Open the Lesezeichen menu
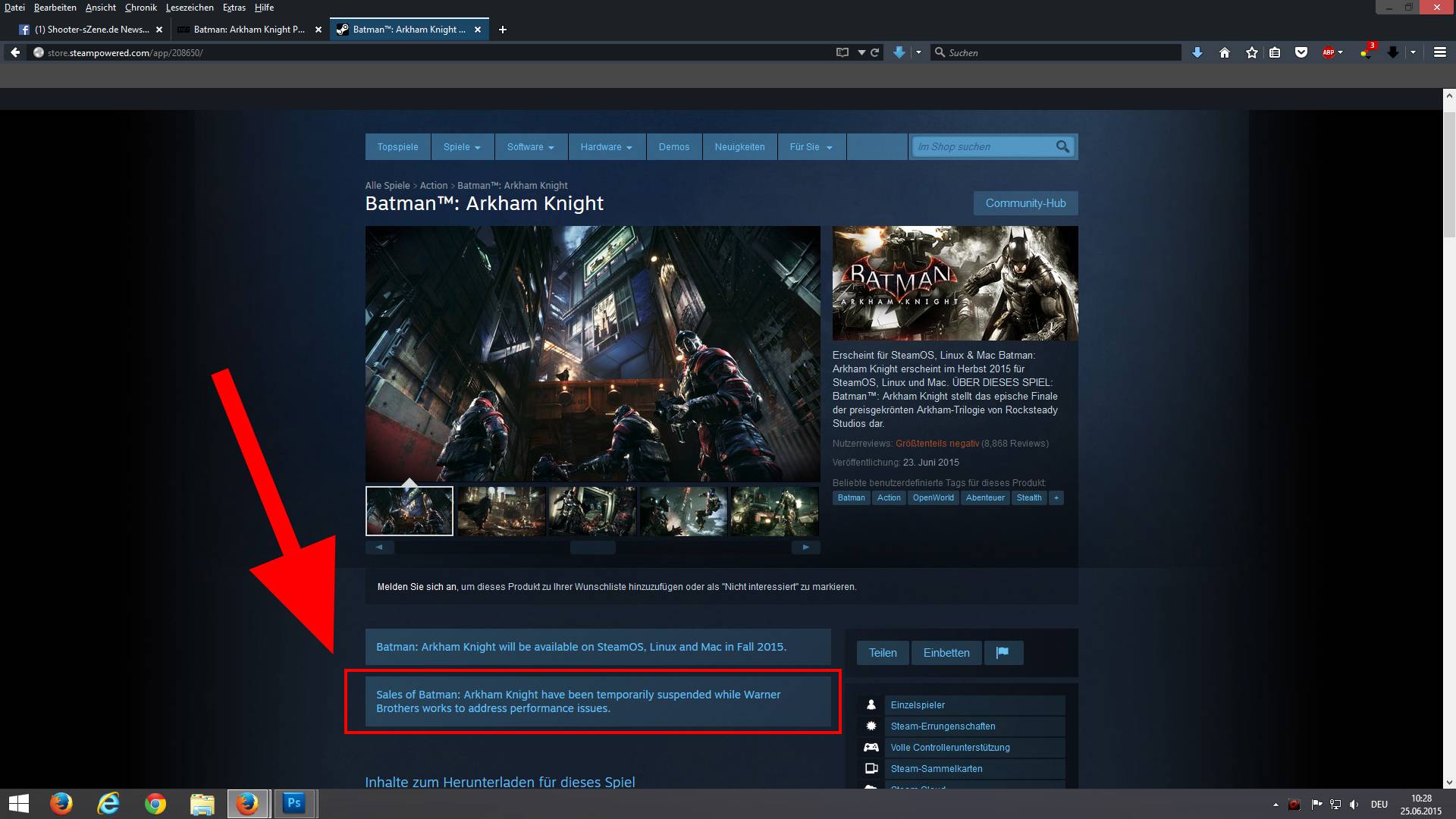 [190, 8]
